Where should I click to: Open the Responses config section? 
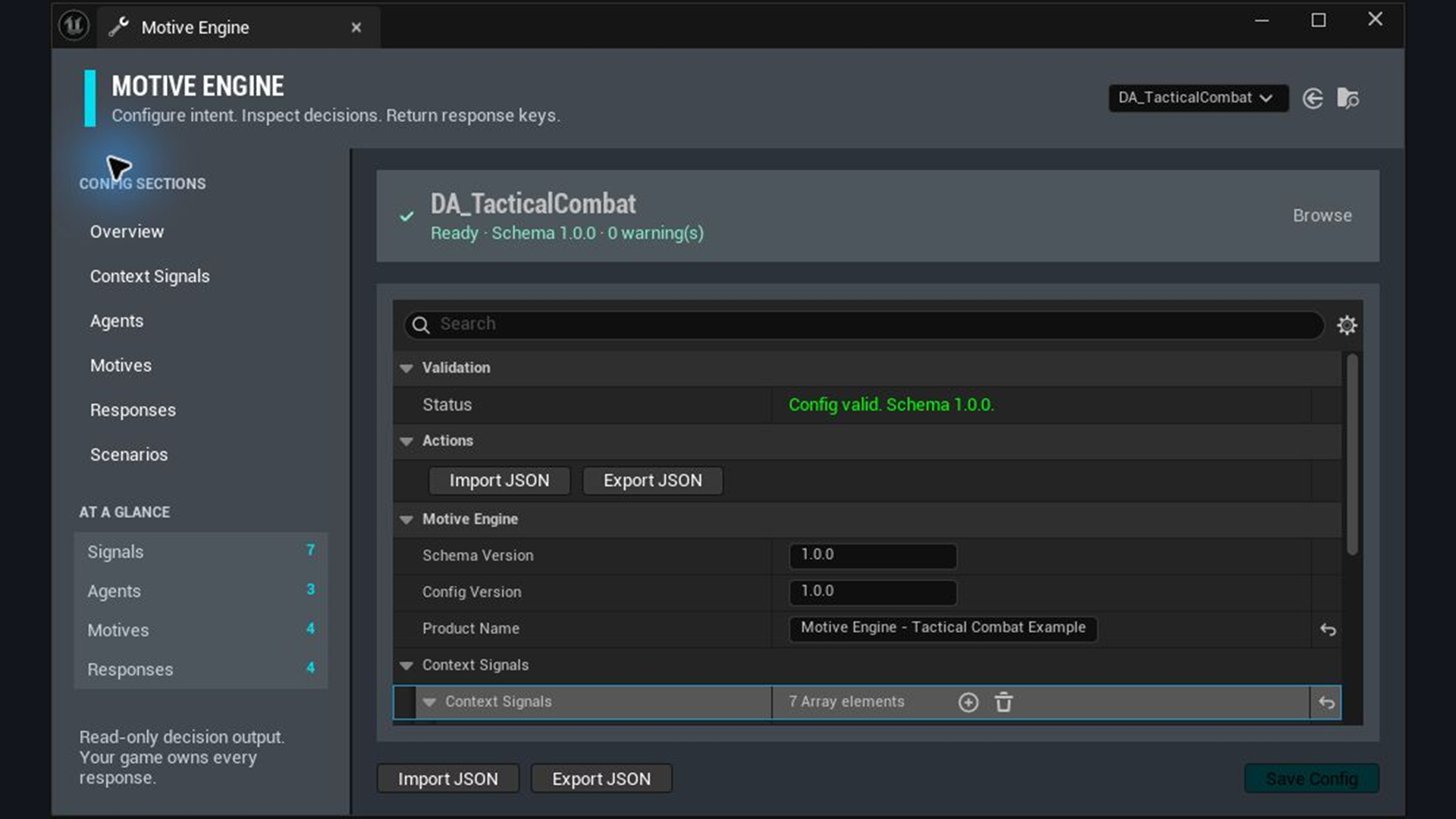point(133,410)
